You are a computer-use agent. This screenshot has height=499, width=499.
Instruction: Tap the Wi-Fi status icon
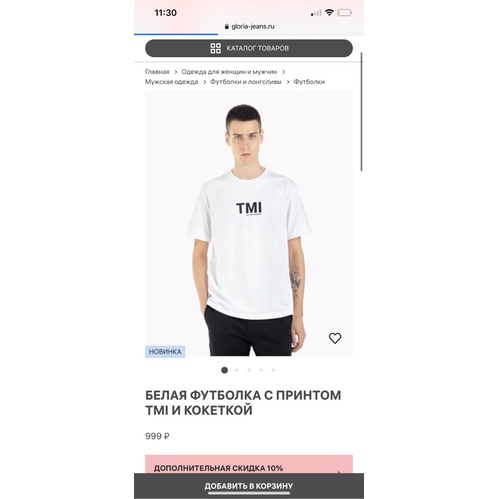(x=329, y=13)
